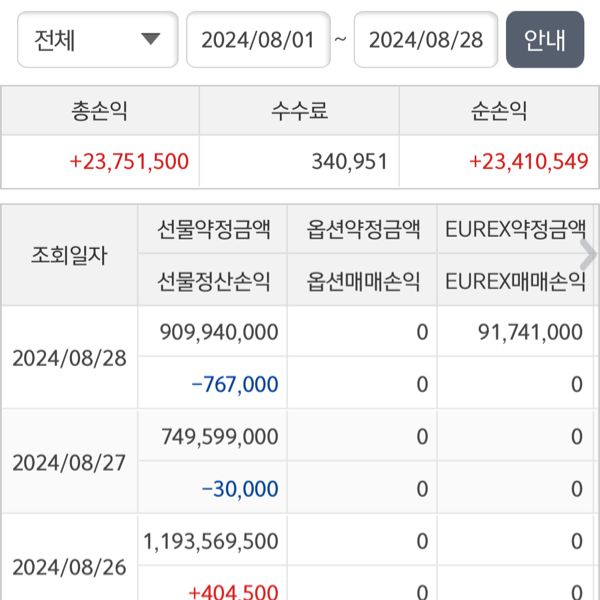Click the 옵션매매손익 column header

pos(362,281)
